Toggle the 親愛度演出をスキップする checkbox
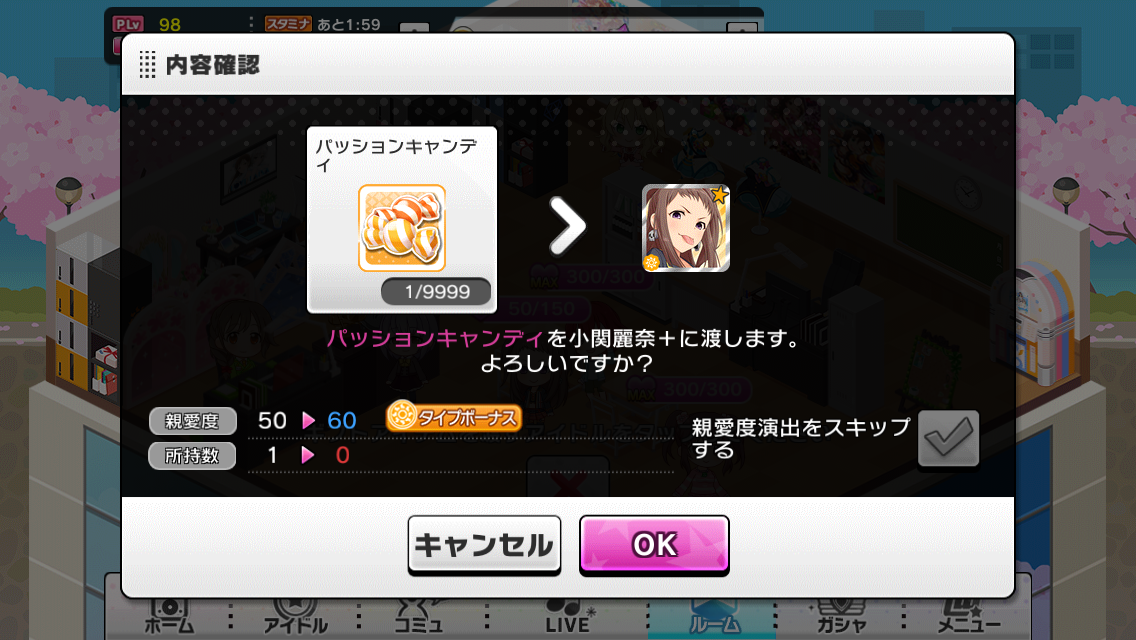 (948, 438)
